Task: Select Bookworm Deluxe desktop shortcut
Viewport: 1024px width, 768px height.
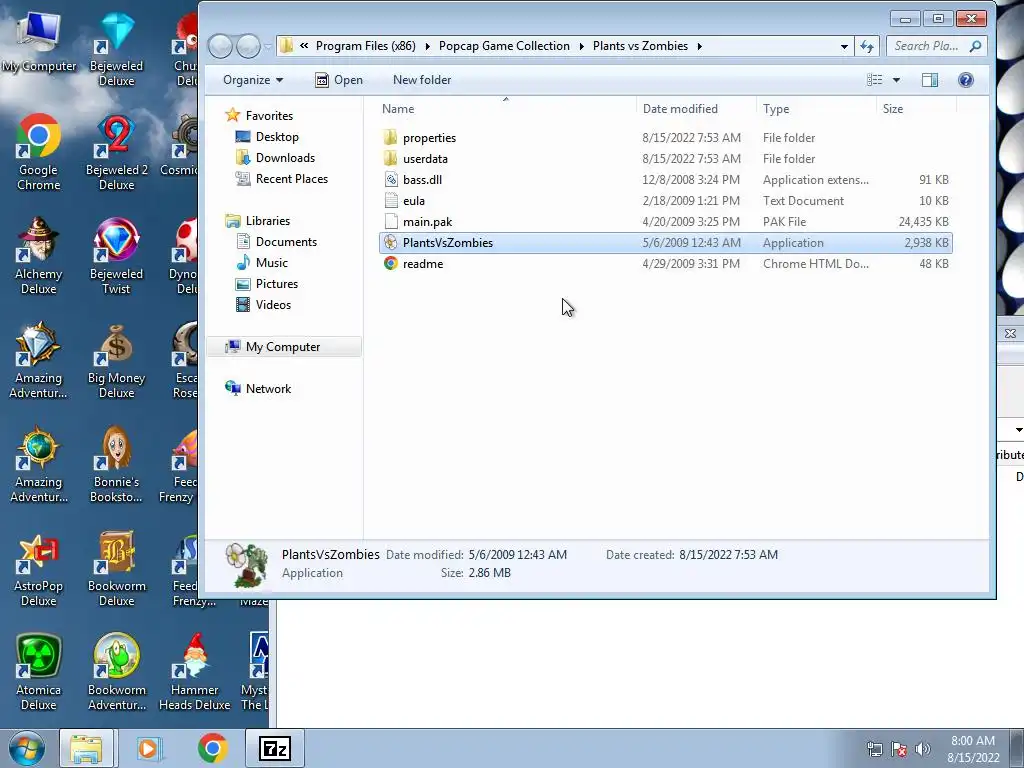Action: point(116,568)
